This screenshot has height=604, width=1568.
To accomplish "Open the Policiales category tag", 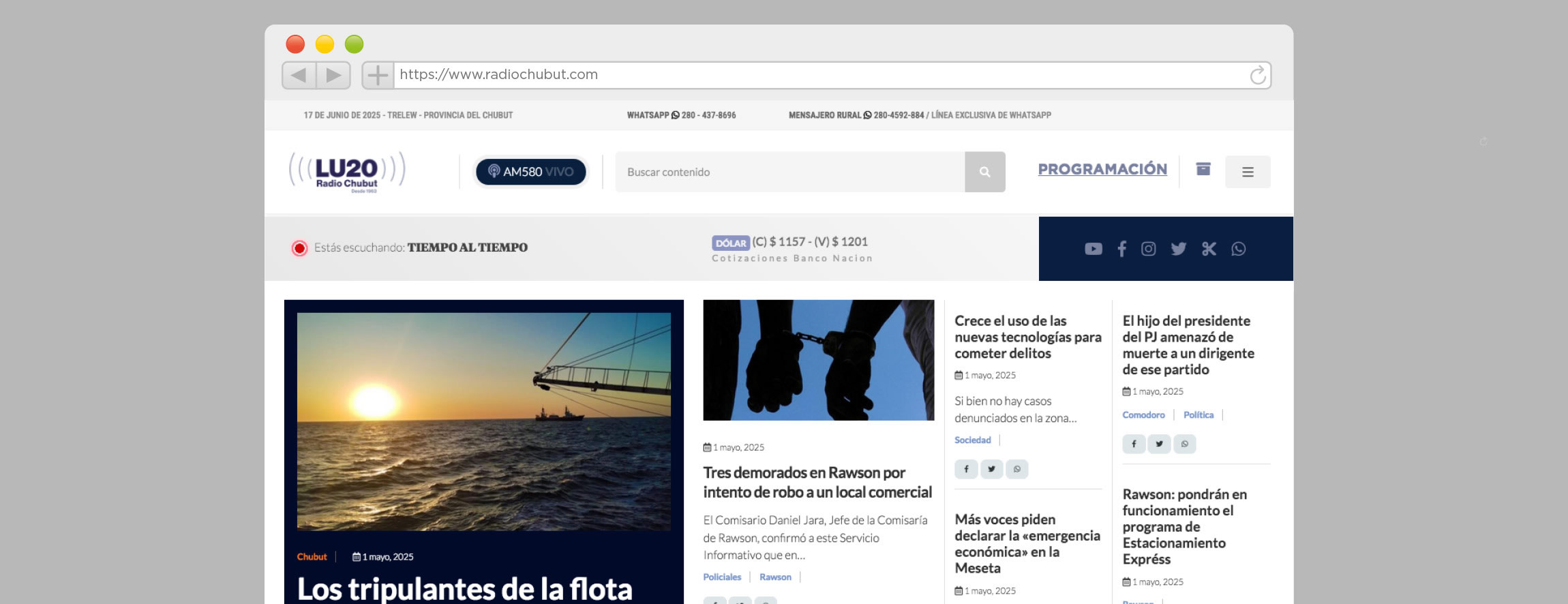I will coord(722,577).
